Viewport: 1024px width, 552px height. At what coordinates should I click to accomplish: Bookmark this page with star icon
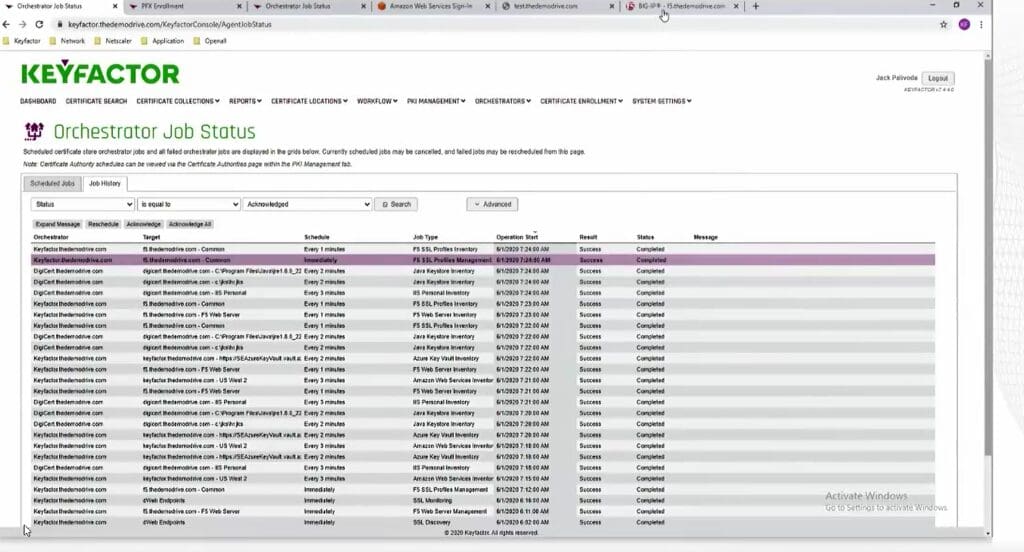tap(943, 24)
